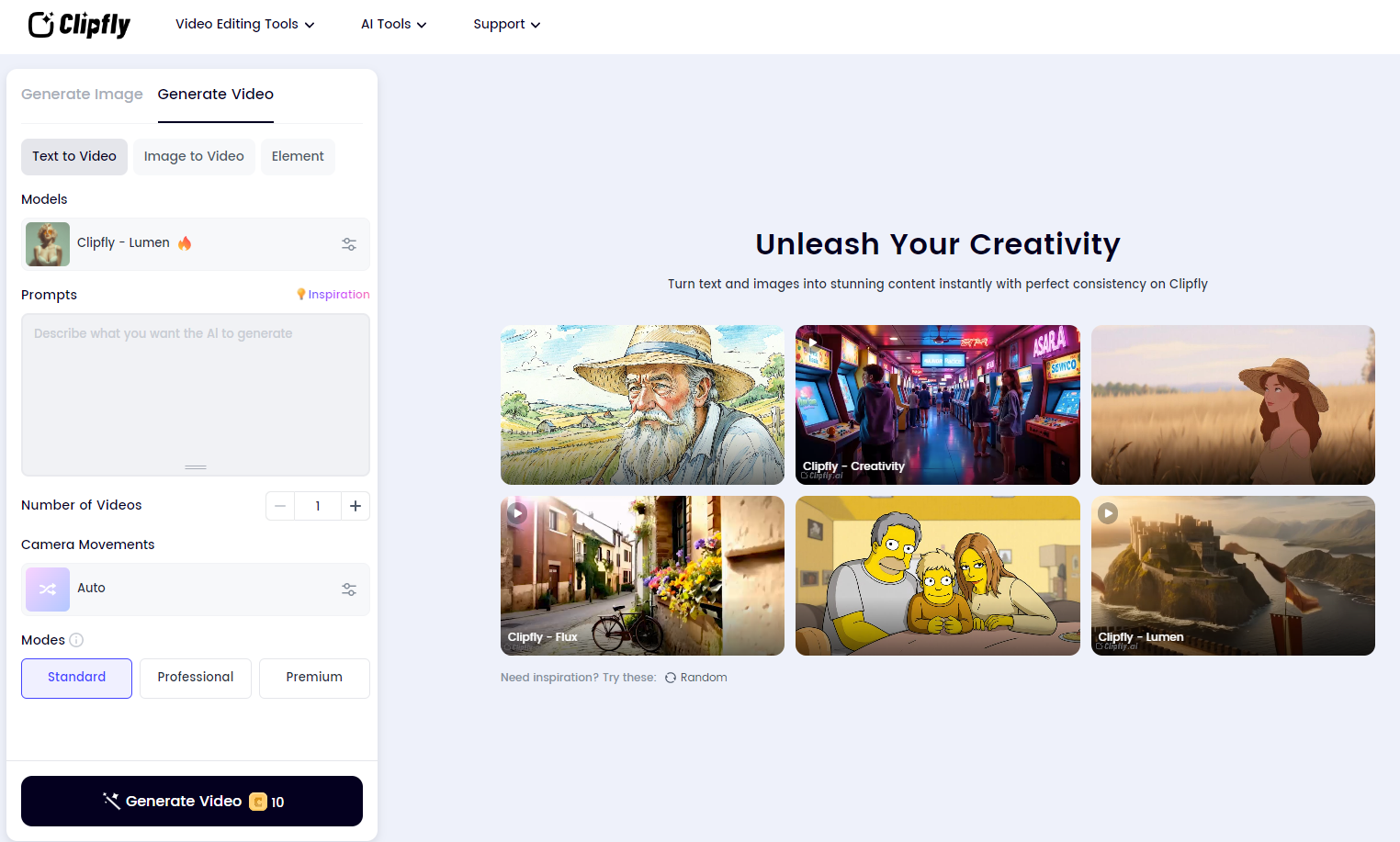Select Standard mode
This screenshot has width=1400, height=842.
click(76, 678)
